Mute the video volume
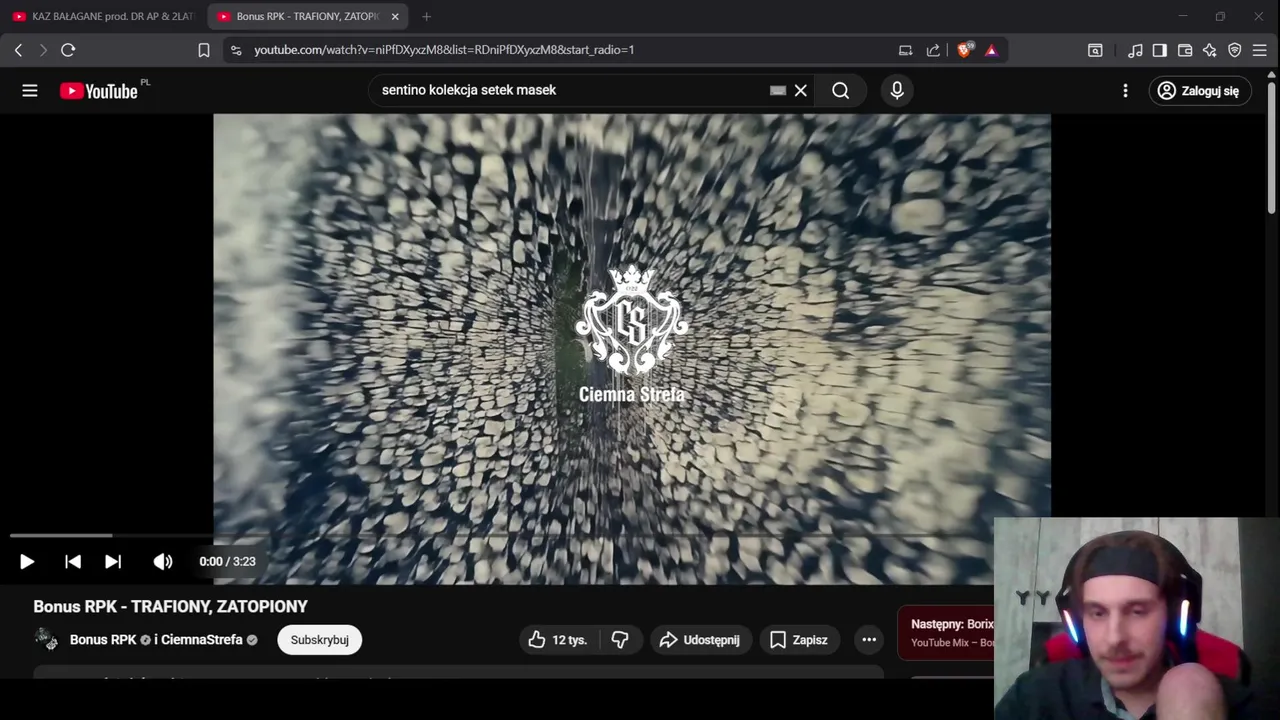This screenshot has width=1280, height=720. pos(162,562)
